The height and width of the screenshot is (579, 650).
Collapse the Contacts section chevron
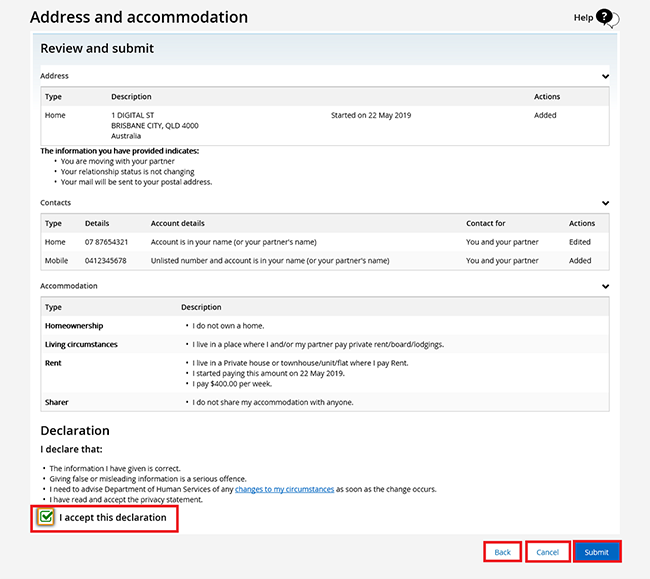point(605,203)
